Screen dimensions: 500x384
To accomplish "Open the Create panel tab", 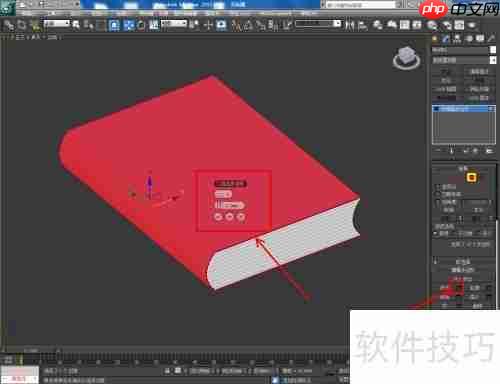I will coord(435,39).
